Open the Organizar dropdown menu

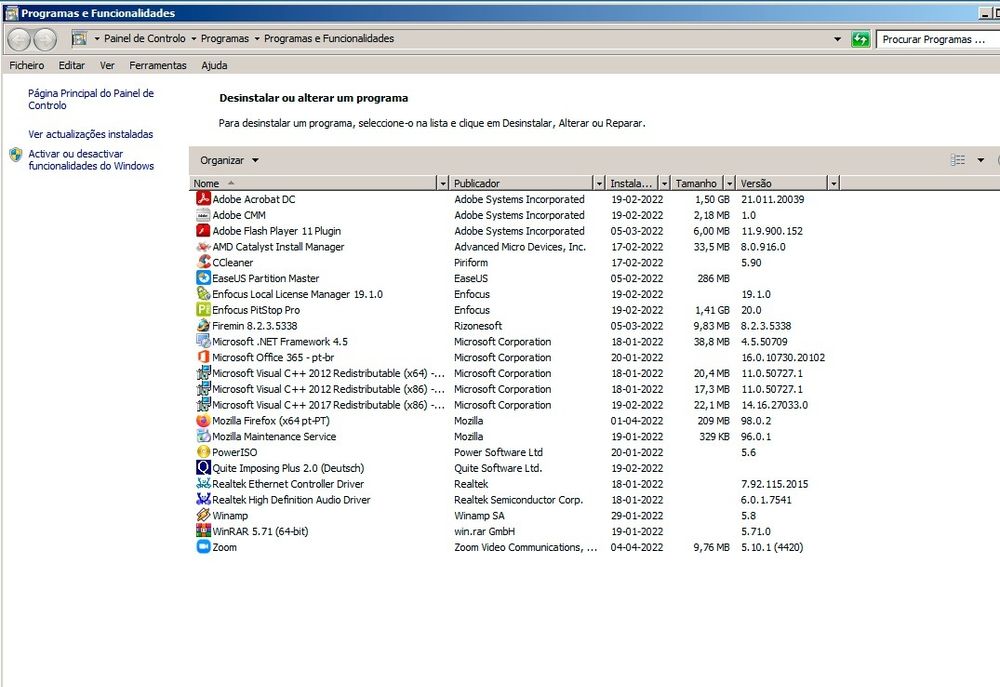(x=229, y=160)
